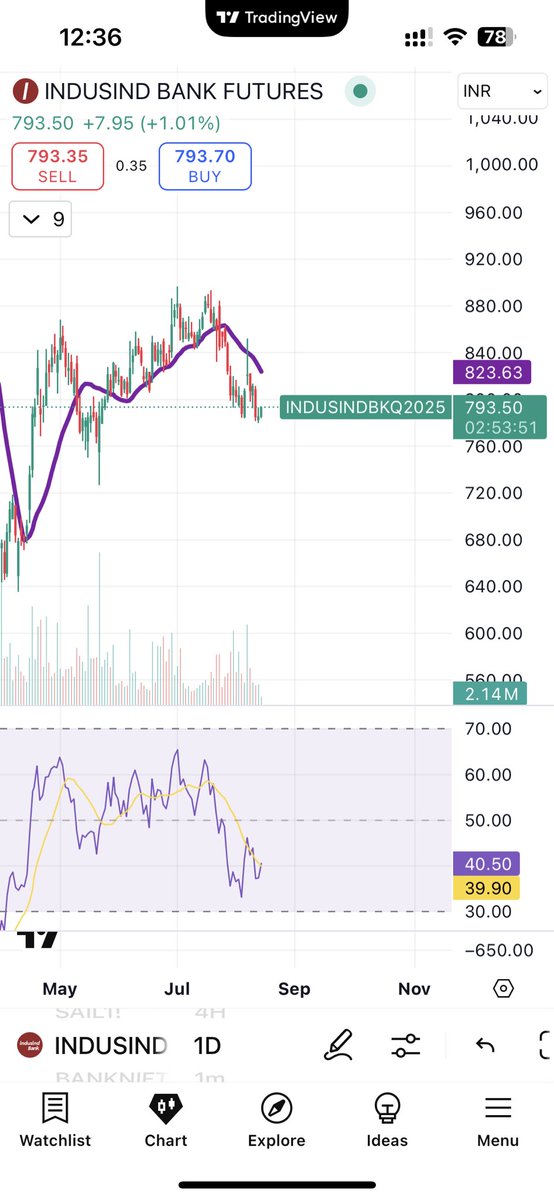This screenshot has width=554, height=1200.
Task: Tap the cellular signal icon in status bar
Action: click(417, 38)
